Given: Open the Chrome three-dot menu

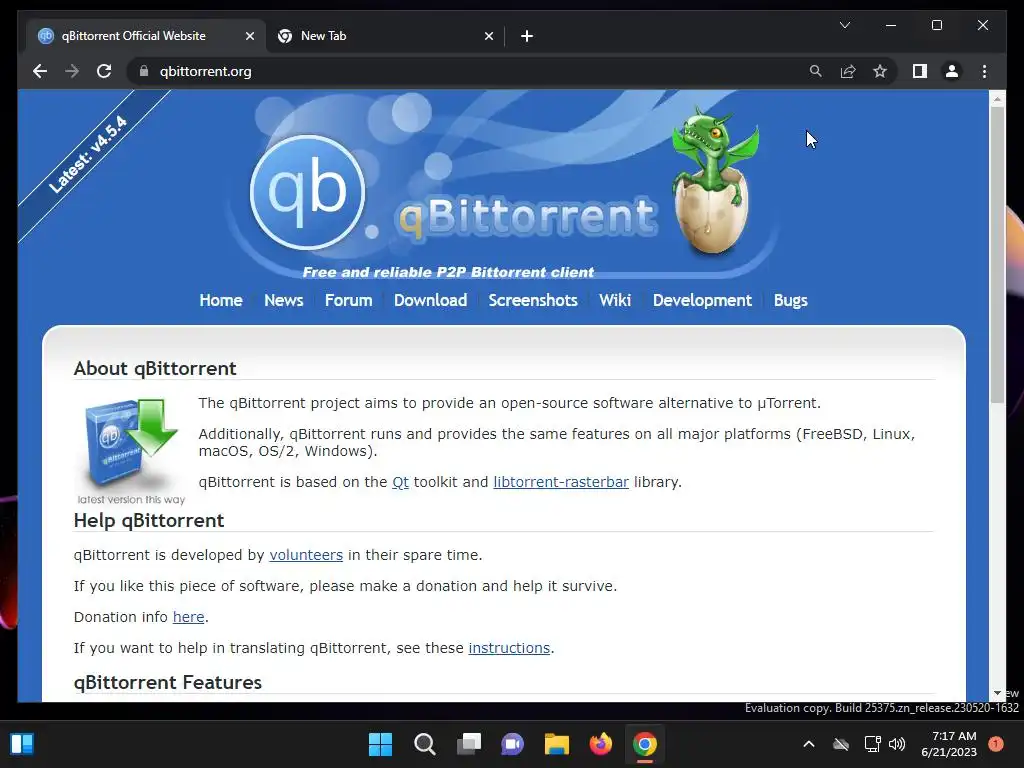Looking at the screenshot, I should (x=984, y=71).
